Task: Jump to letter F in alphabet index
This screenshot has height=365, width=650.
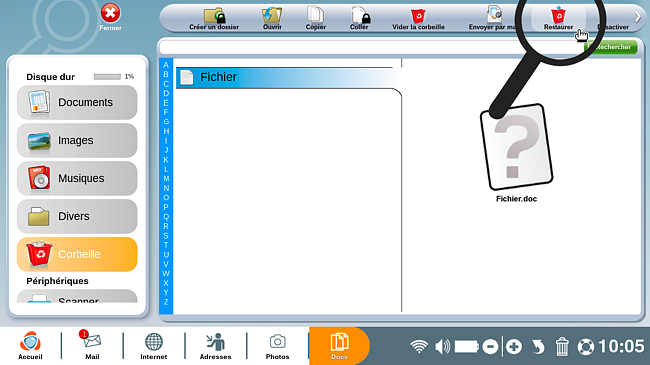Action: [166, 112]
